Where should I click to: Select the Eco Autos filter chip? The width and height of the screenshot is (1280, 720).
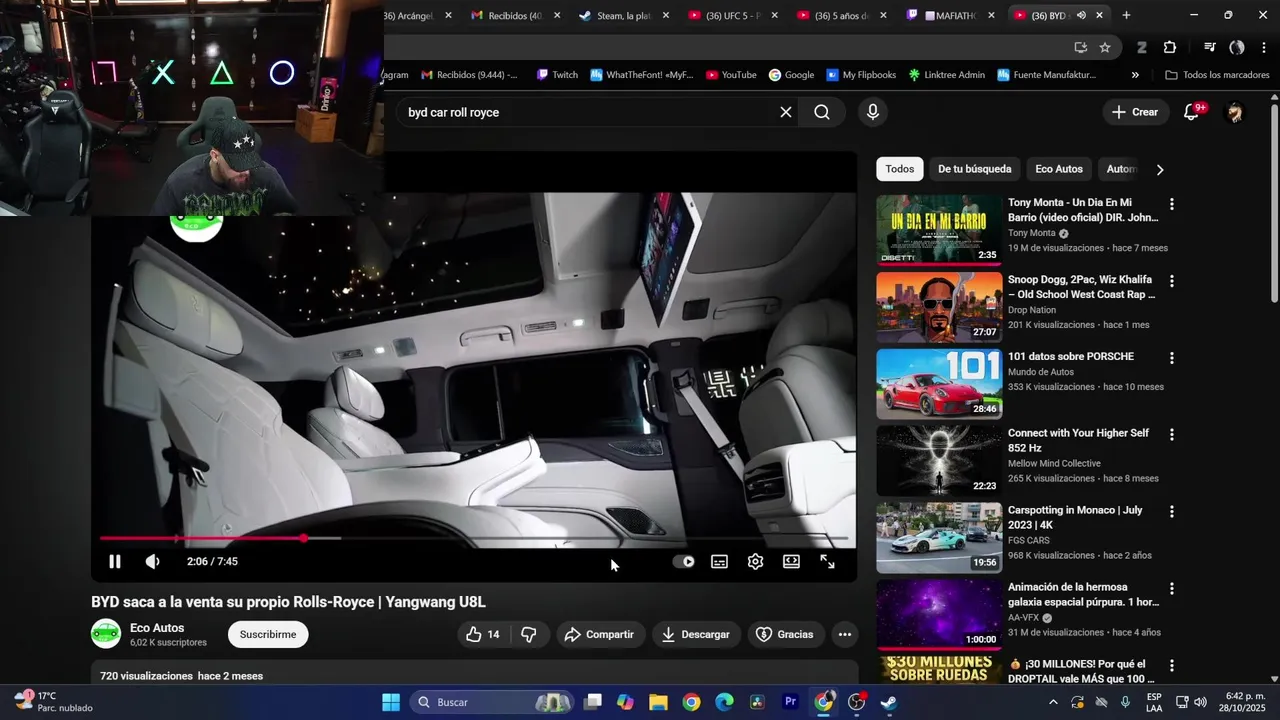point(1059,169)
